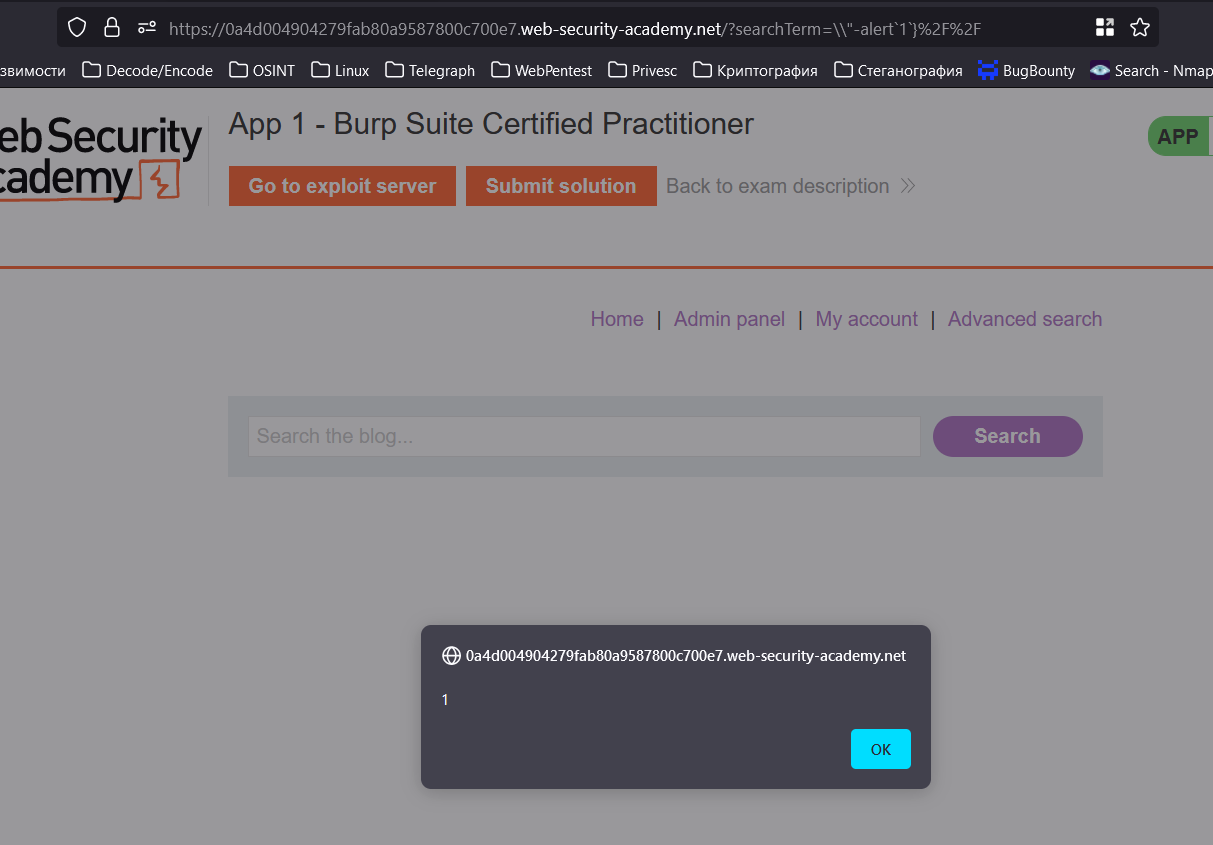Click the green APP status badge
The image size is (1213, 845).
pyautogui.click(x=1180, y=137)
